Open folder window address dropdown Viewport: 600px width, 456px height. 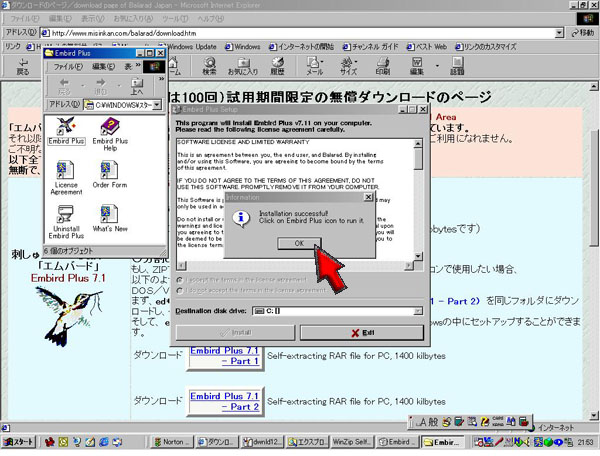click(x=157, y=104)
